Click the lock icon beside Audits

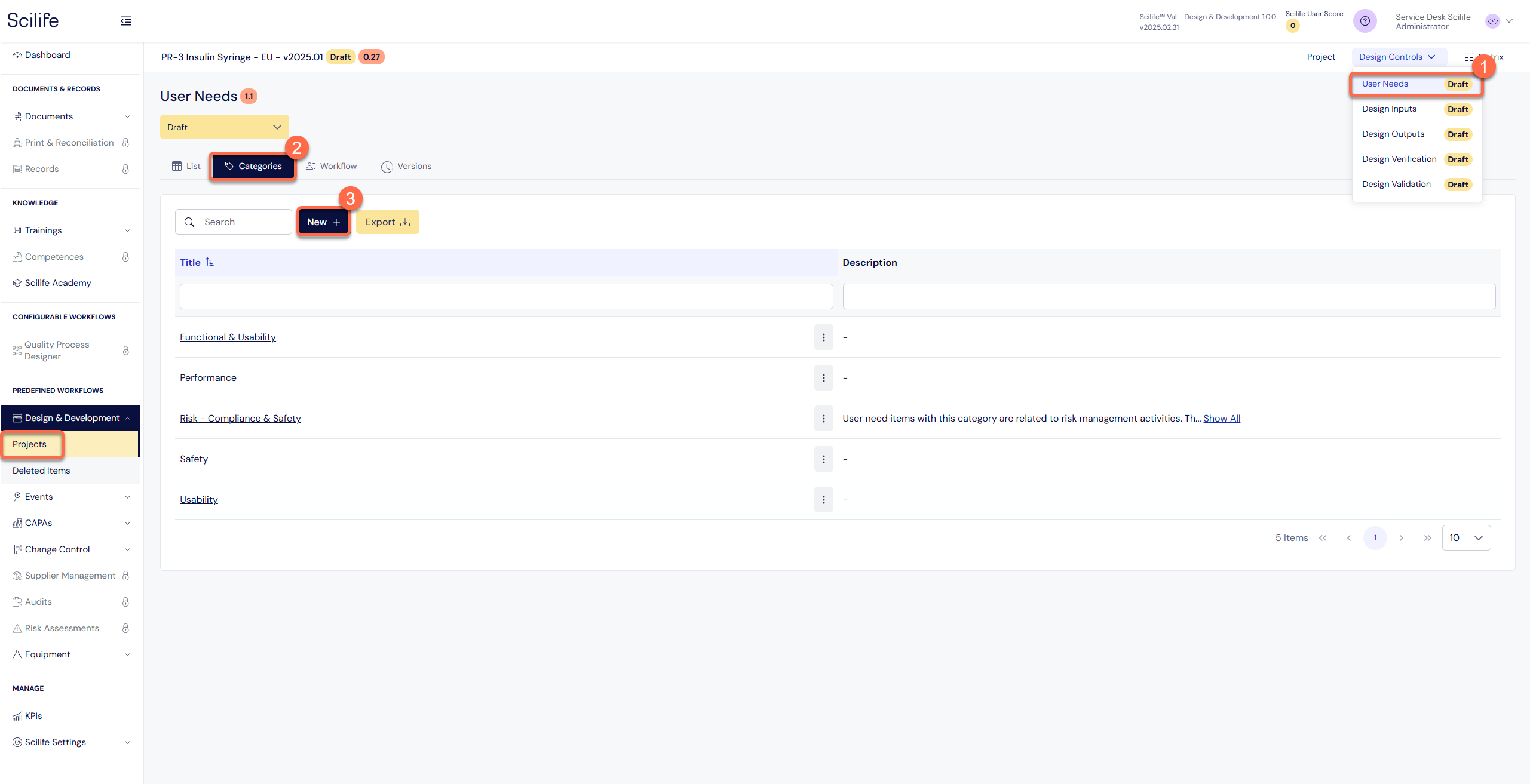tap(125, 602)
